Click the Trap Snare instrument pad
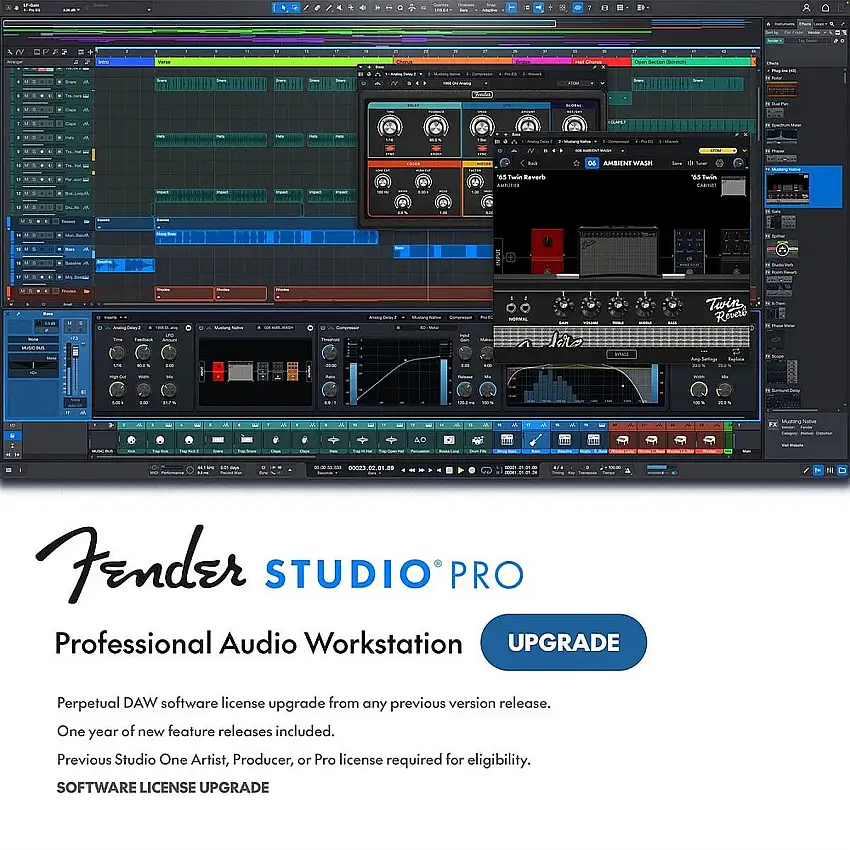The height and width of the screenshot is (850, 850). click(247, 440)
